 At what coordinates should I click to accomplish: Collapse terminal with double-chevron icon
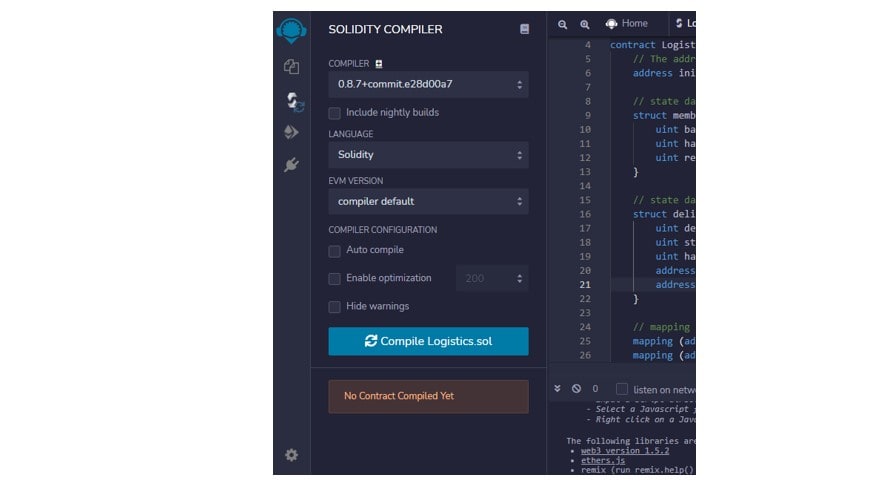click(x=558, y=389)
